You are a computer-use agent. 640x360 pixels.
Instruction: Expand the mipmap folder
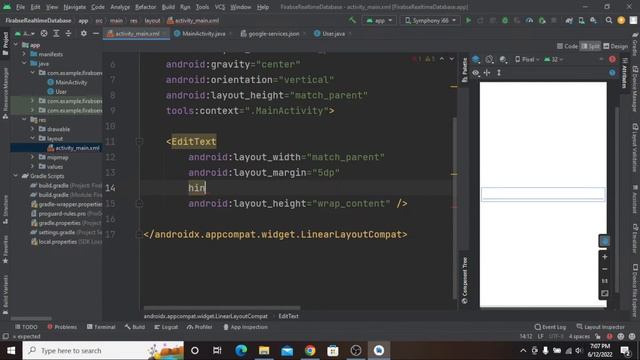33,157
